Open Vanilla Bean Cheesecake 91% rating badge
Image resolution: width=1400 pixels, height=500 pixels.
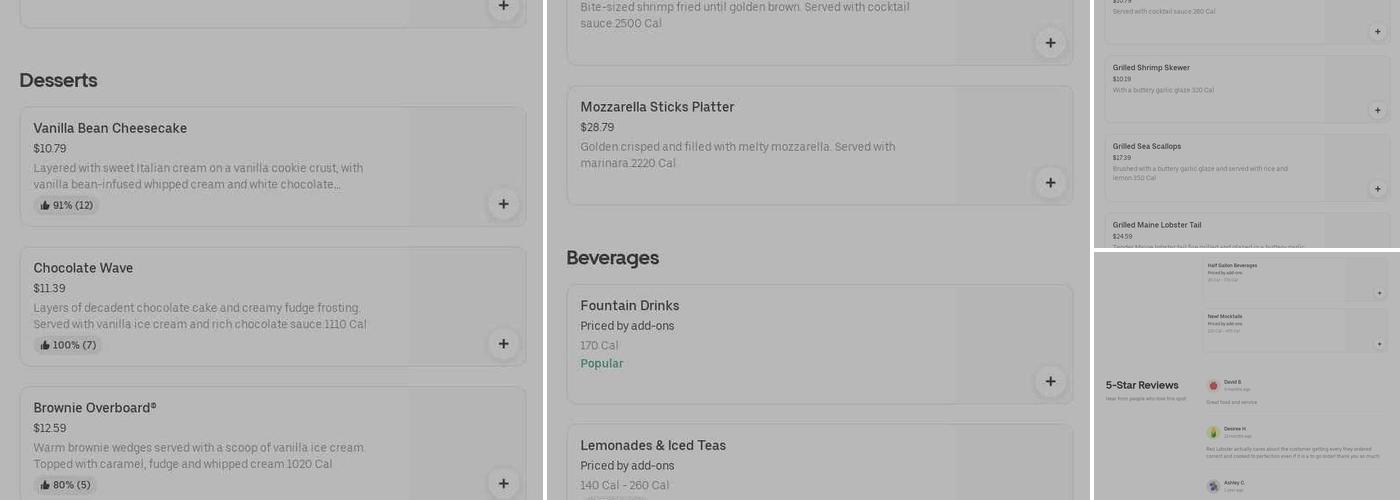point(66,205)
